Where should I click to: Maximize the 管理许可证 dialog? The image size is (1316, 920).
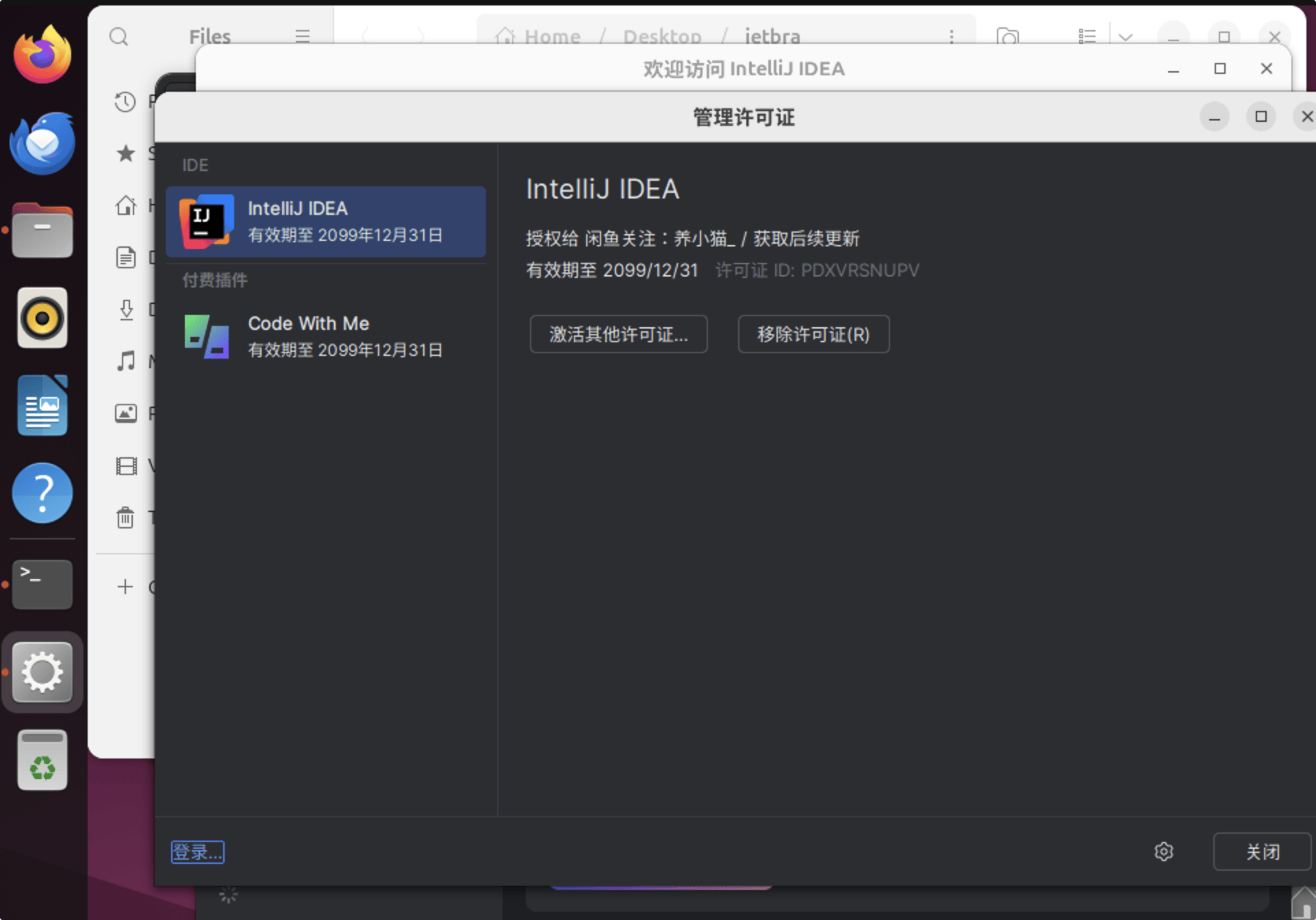(1261, 117)
